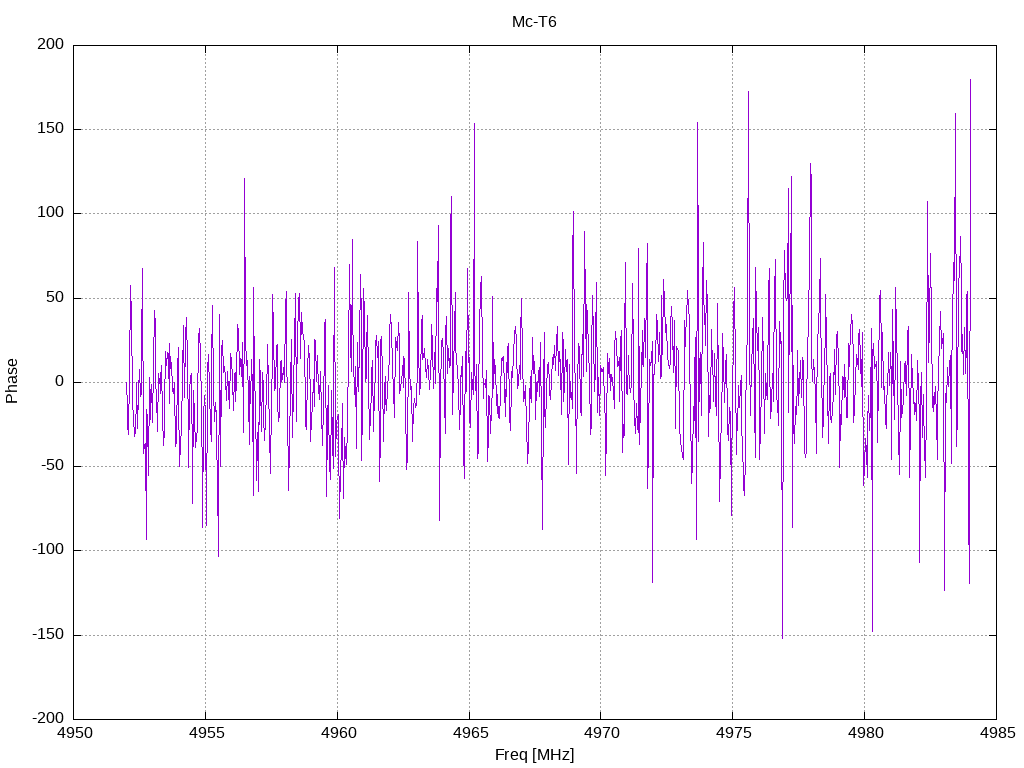This screenshot has height=768, width=1024.
Task: Click y-axis tick label 100
Action: click(x=51, y=212)
